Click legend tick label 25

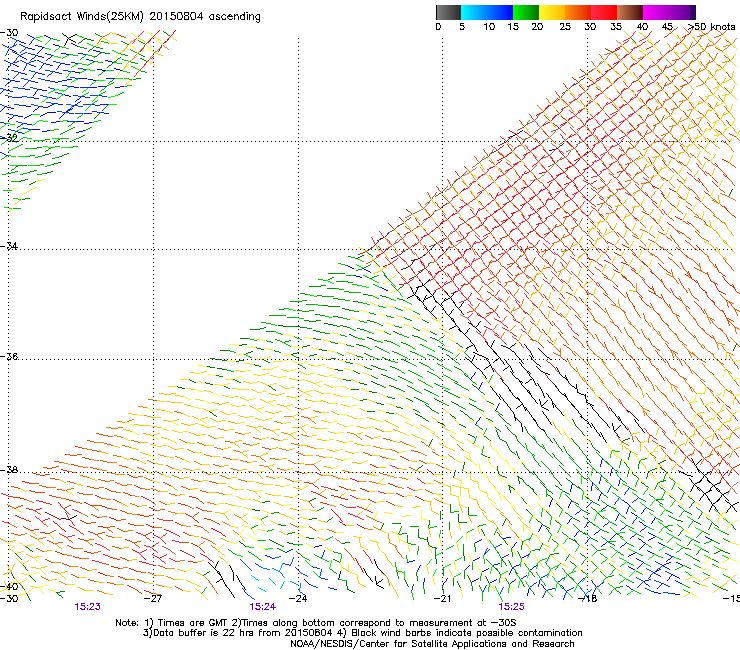pyautogui.click(x=565, y=27)
